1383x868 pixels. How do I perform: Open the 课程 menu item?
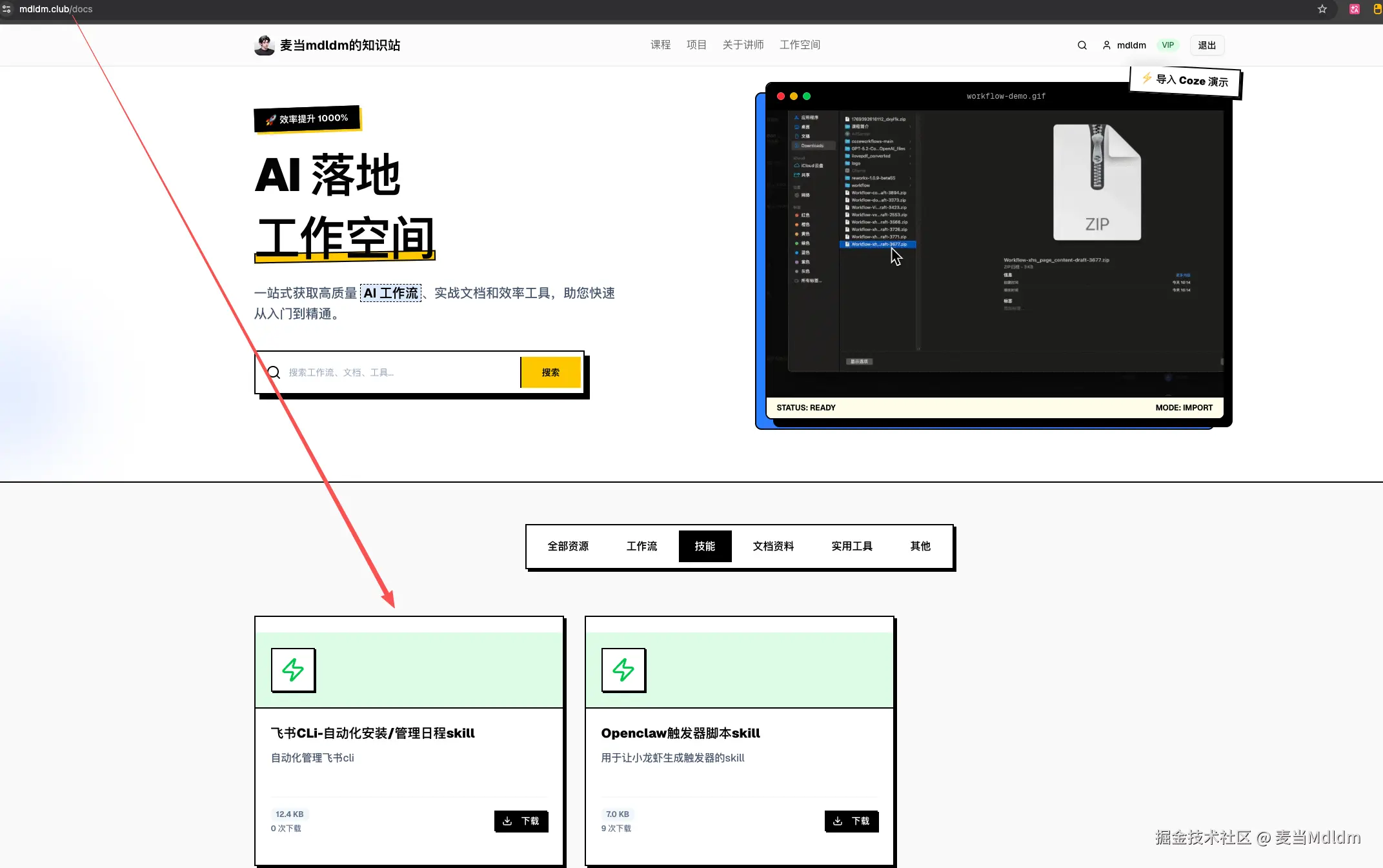[x=660, y=45]
